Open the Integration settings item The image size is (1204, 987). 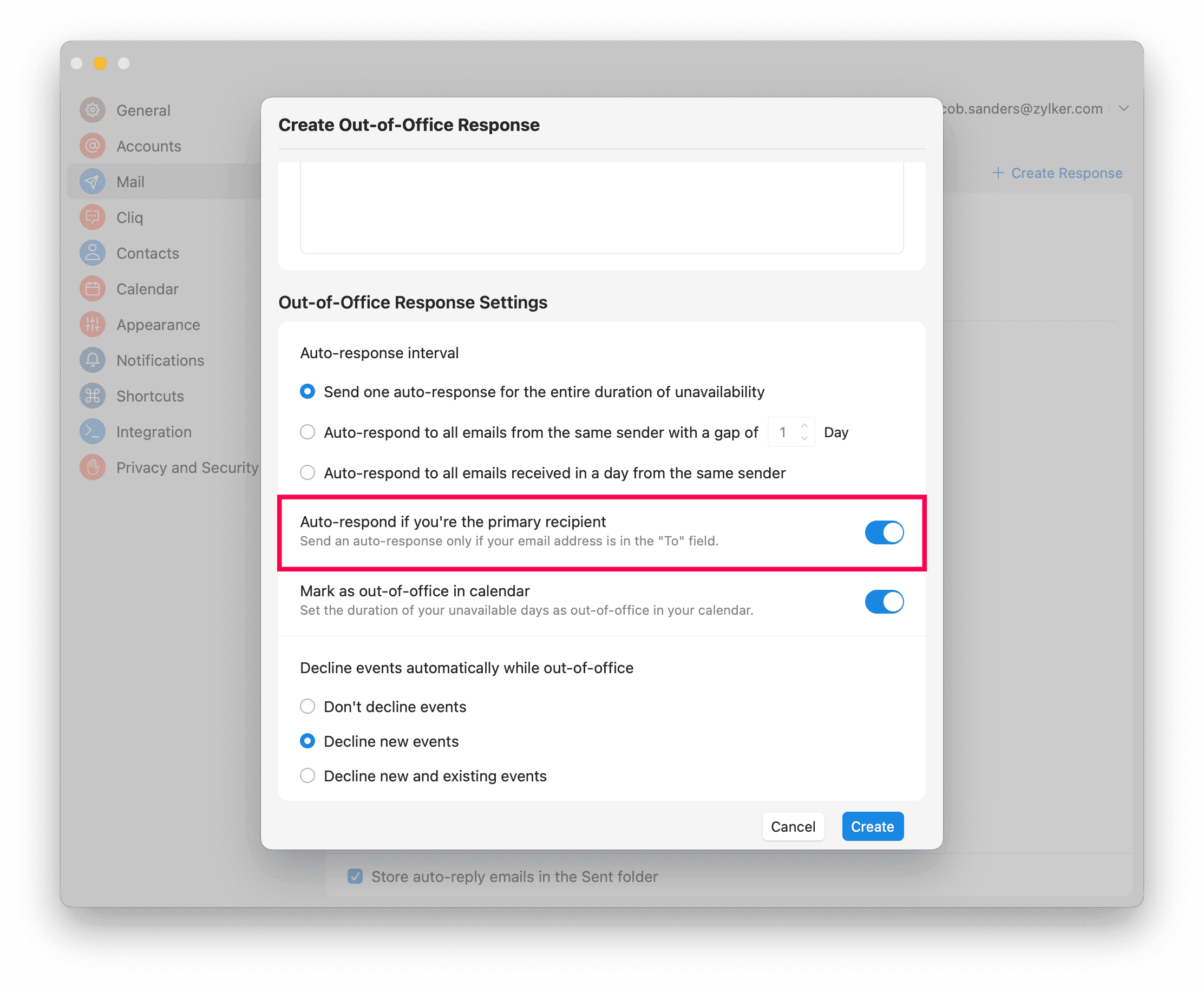pyautogui.click(x=154, y=432)
